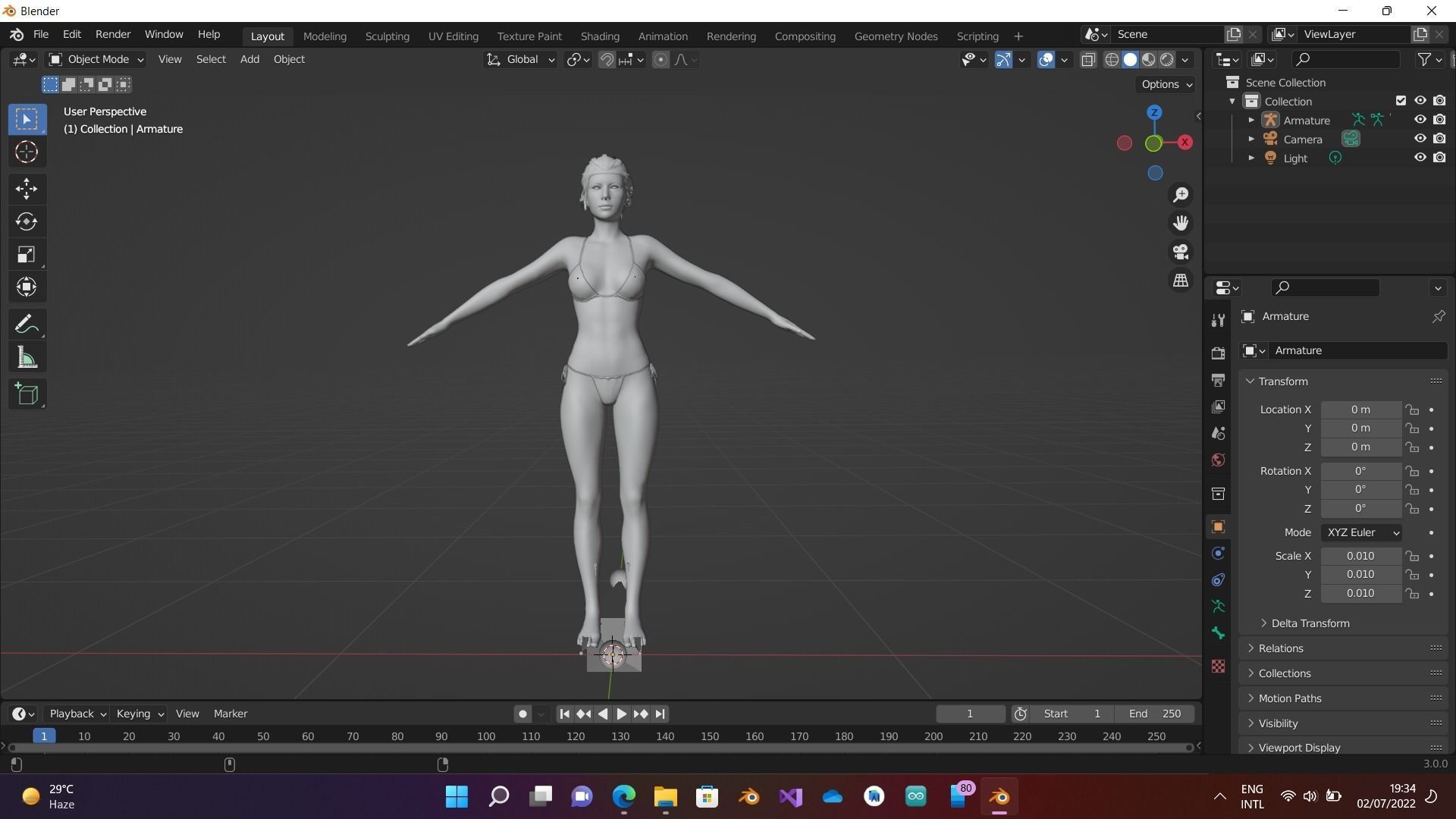Select the Annotate tool
This screenshot has height=819, width=1456.
[27, 325]
